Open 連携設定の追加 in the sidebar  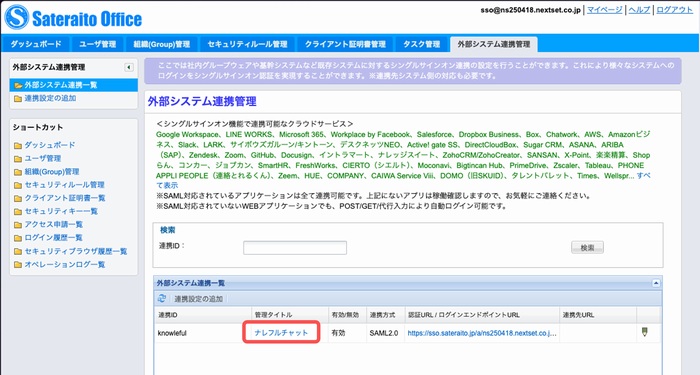[50, 98]
